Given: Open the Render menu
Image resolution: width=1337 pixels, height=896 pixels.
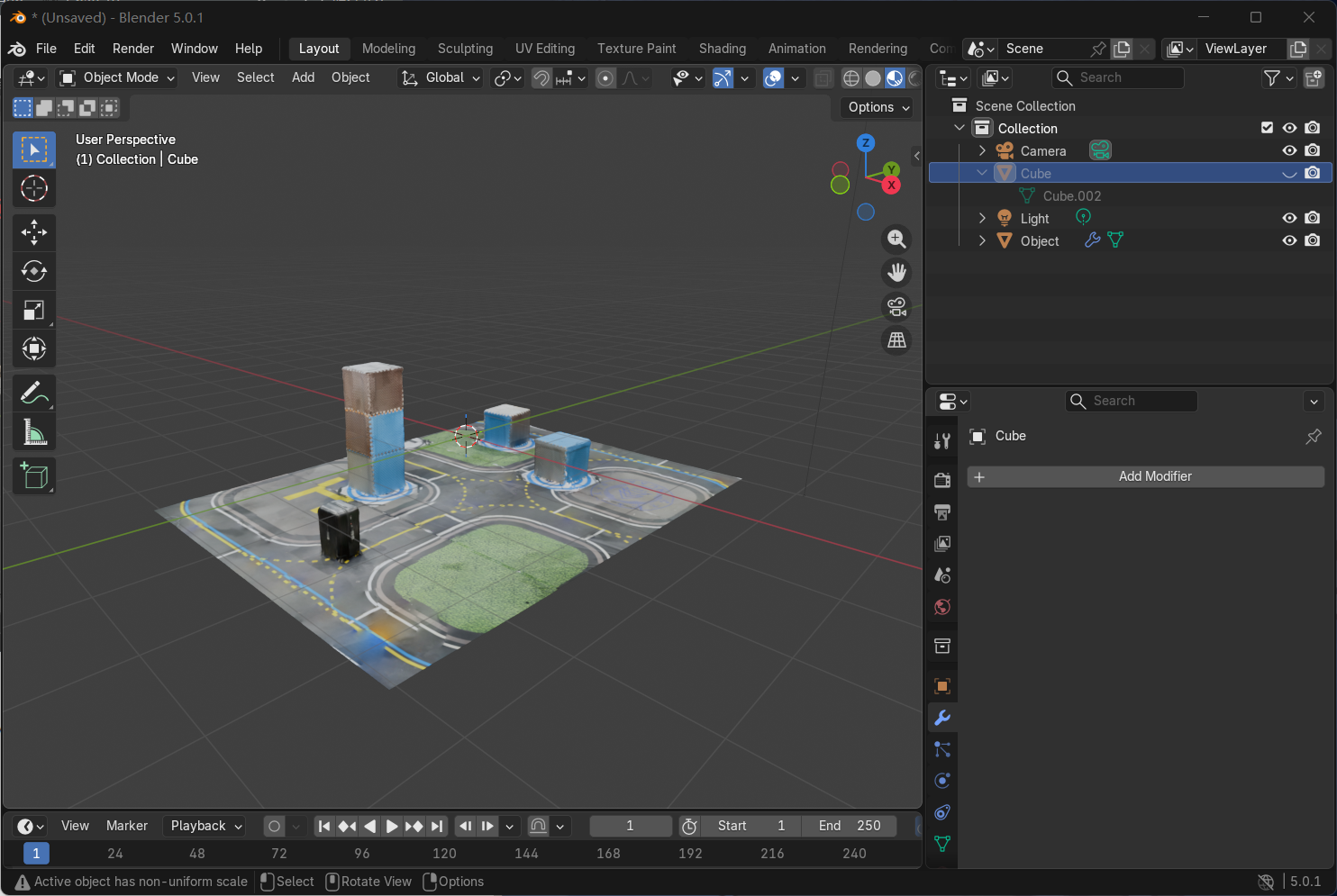Looking at the screenshot, I should pyautogui.click(x=133, y=49).
